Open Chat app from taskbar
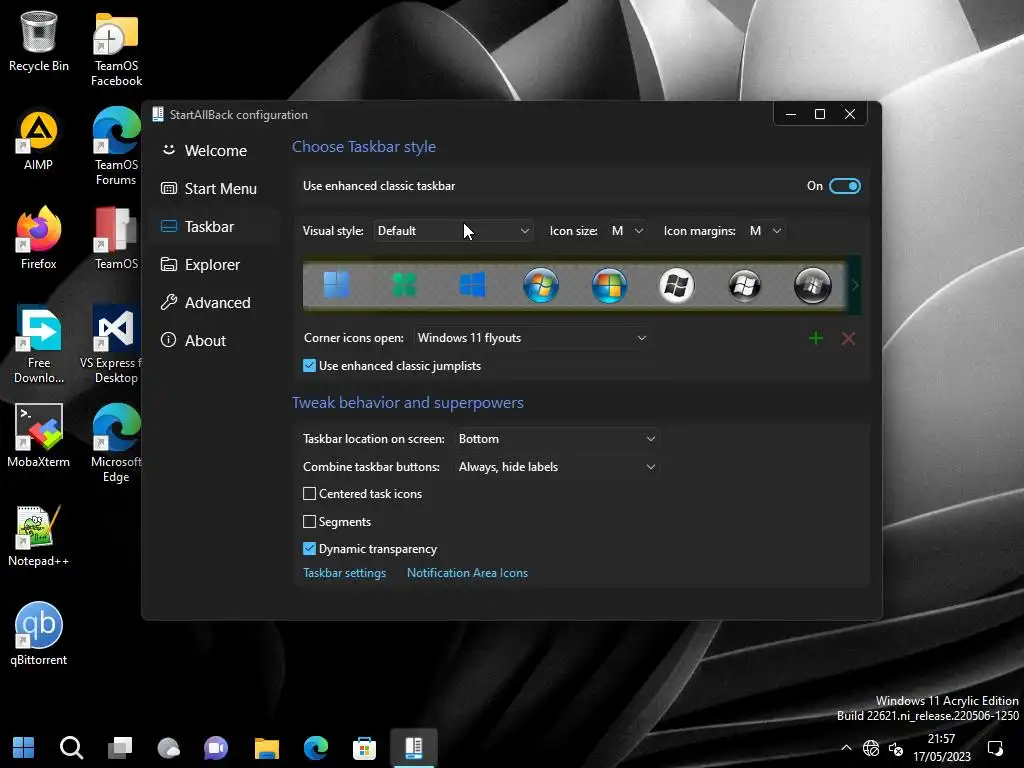Image resolution: width=1024 pixels, height=768 pixels. (216, 748)
